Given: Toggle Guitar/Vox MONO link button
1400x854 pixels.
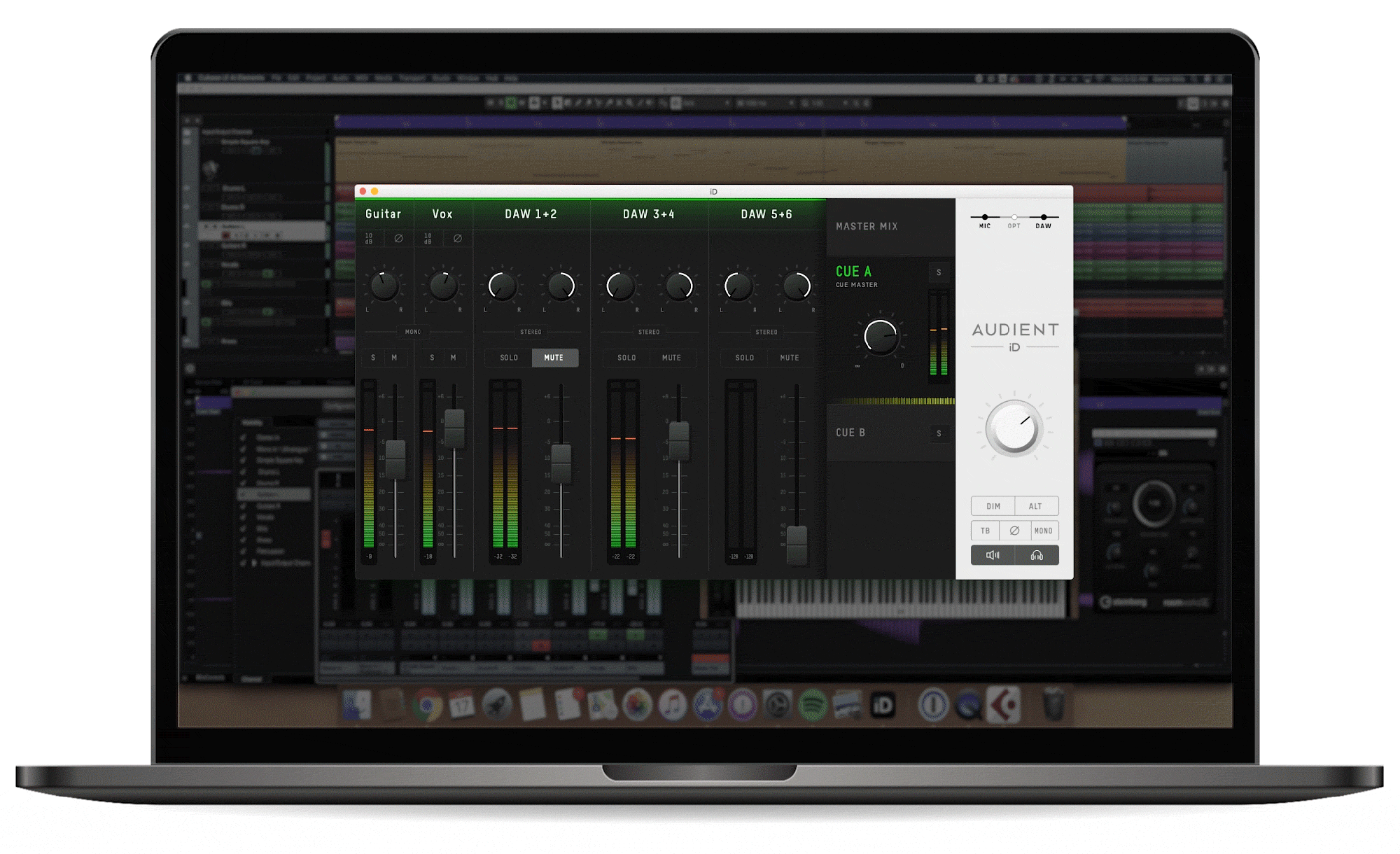Looking at the screenshot, I should click(413, 332).
